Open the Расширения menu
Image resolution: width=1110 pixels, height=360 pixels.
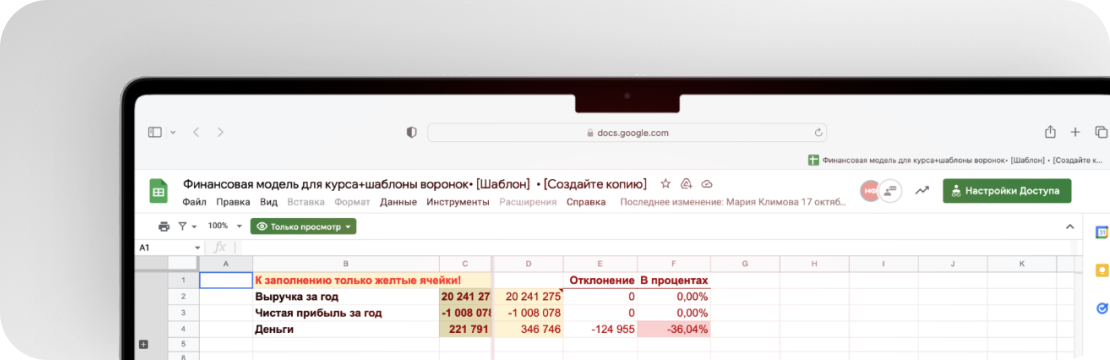coord(528,202)
